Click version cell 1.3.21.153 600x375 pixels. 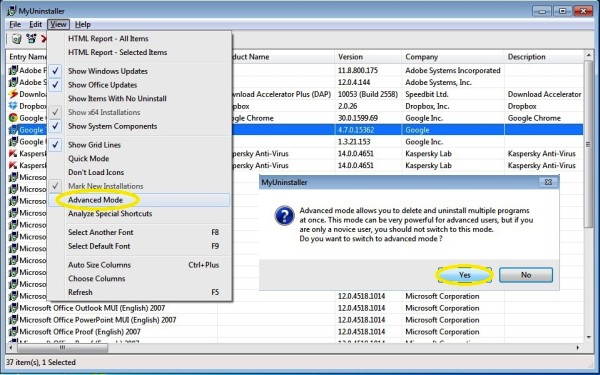[x=354, y=142]
